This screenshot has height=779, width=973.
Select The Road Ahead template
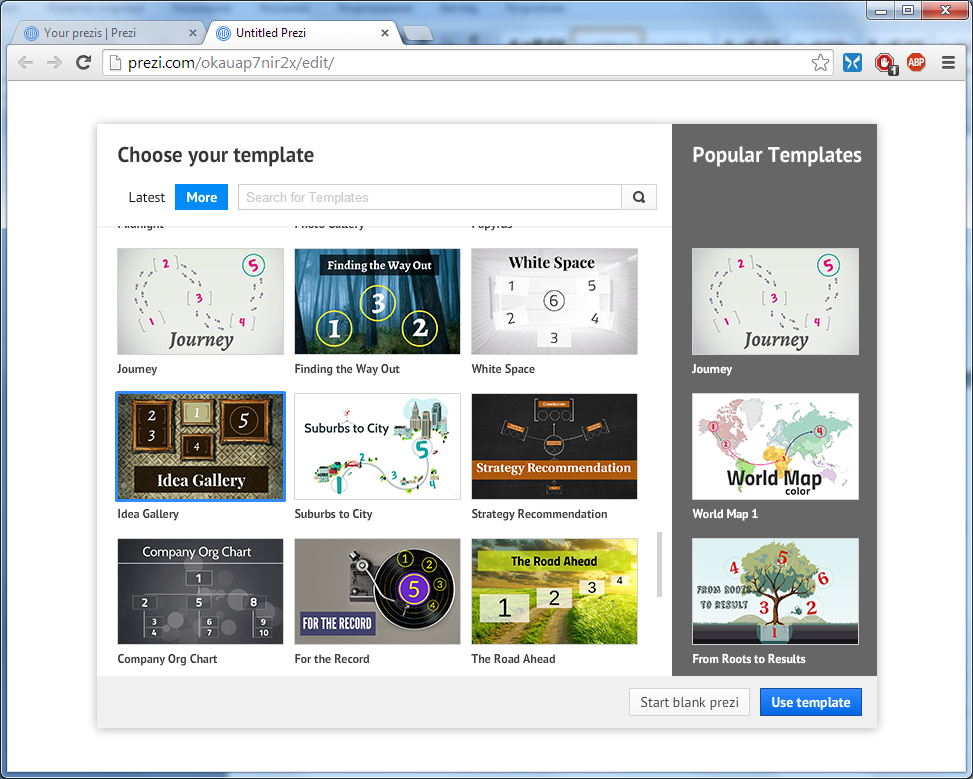554,592
